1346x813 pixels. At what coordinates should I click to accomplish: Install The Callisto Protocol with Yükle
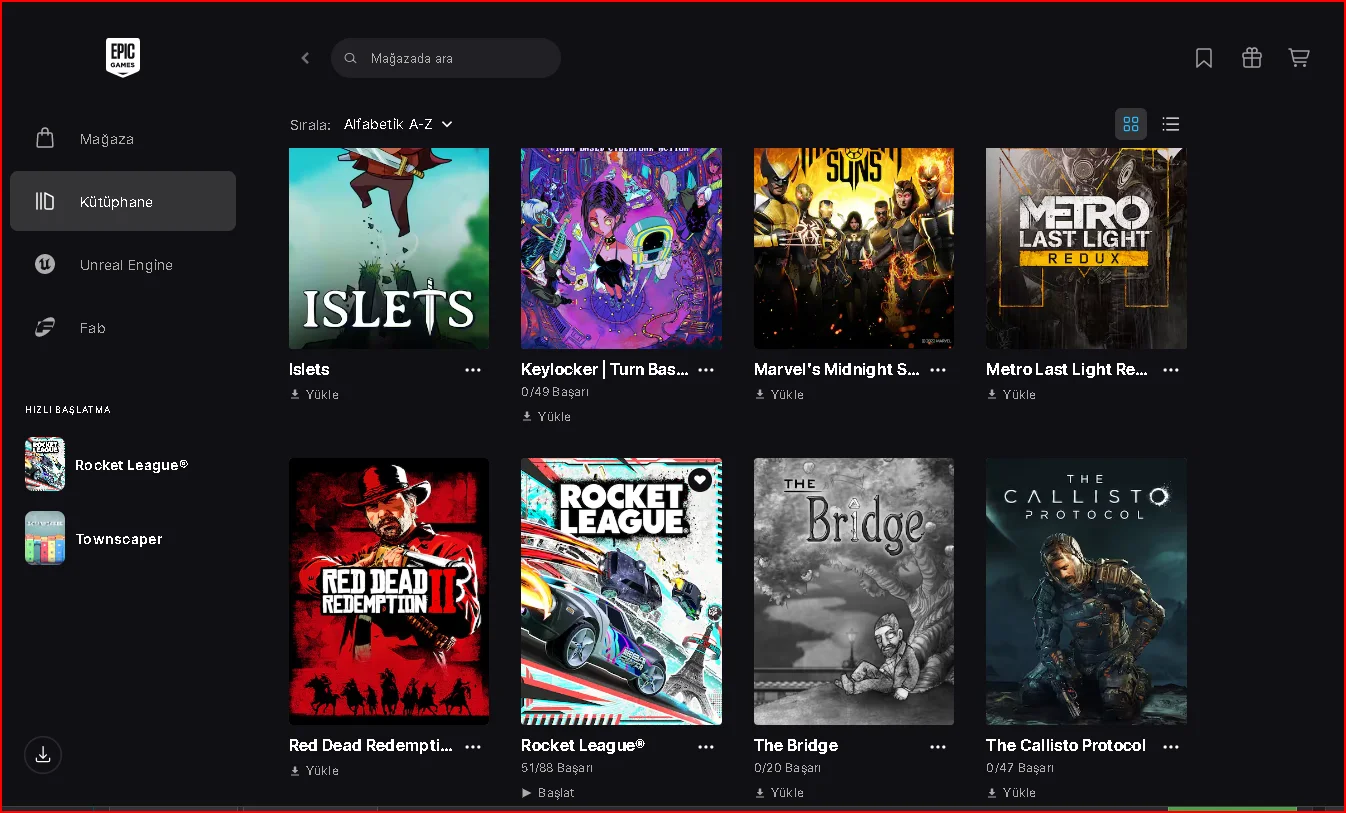tap(1012, 793)
